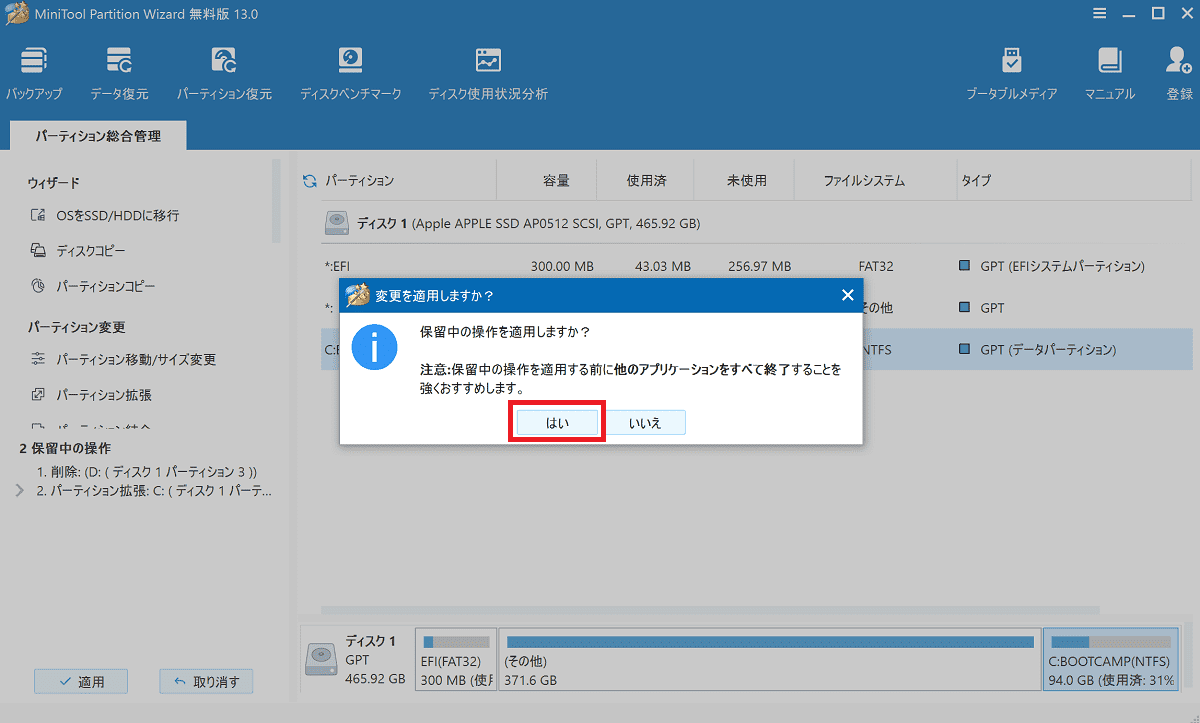Sort by ファイルシステム column header
1200x723 pixels.
point(864,181)
